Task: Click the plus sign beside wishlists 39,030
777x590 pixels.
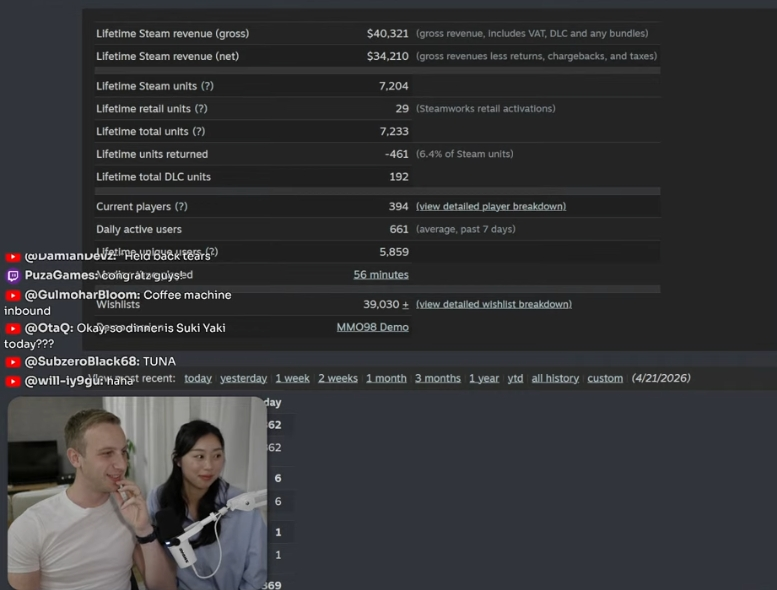Action: pyautogui.click(x=405, y=305)
